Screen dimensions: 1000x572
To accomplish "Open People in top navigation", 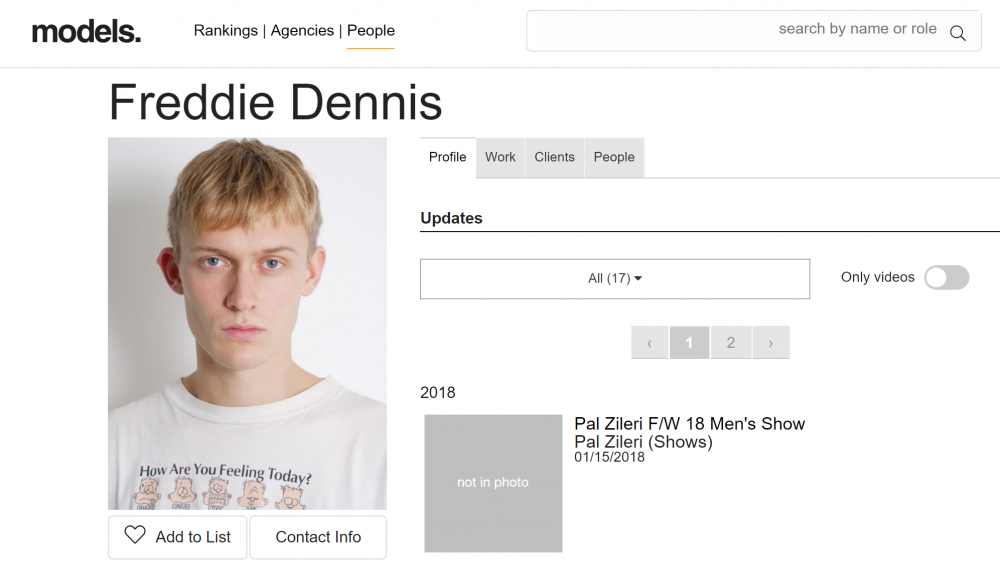I will 371,31.
